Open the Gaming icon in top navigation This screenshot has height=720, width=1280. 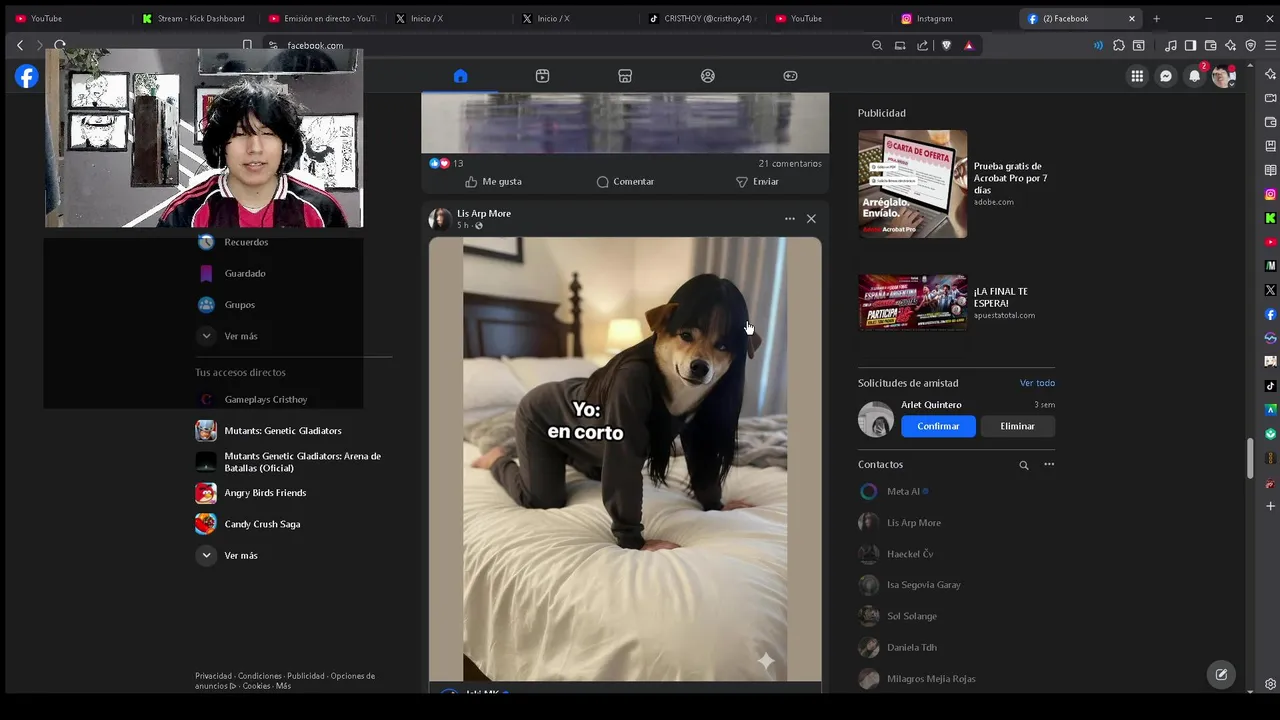(x=790, y=76)
